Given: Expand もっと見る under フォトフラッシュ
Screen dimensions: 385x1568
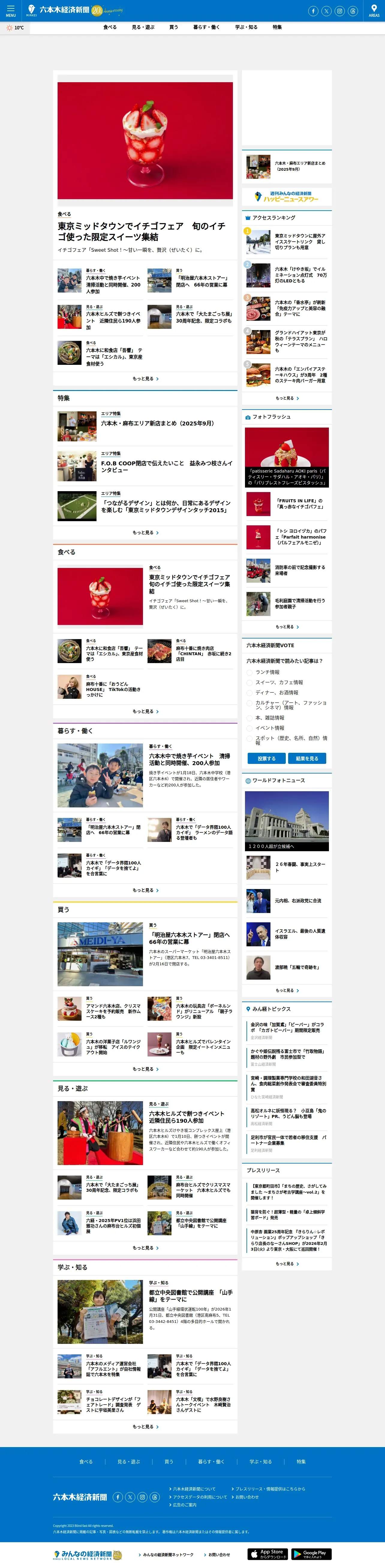Looking at the screenshot, I should pos(287,627).
